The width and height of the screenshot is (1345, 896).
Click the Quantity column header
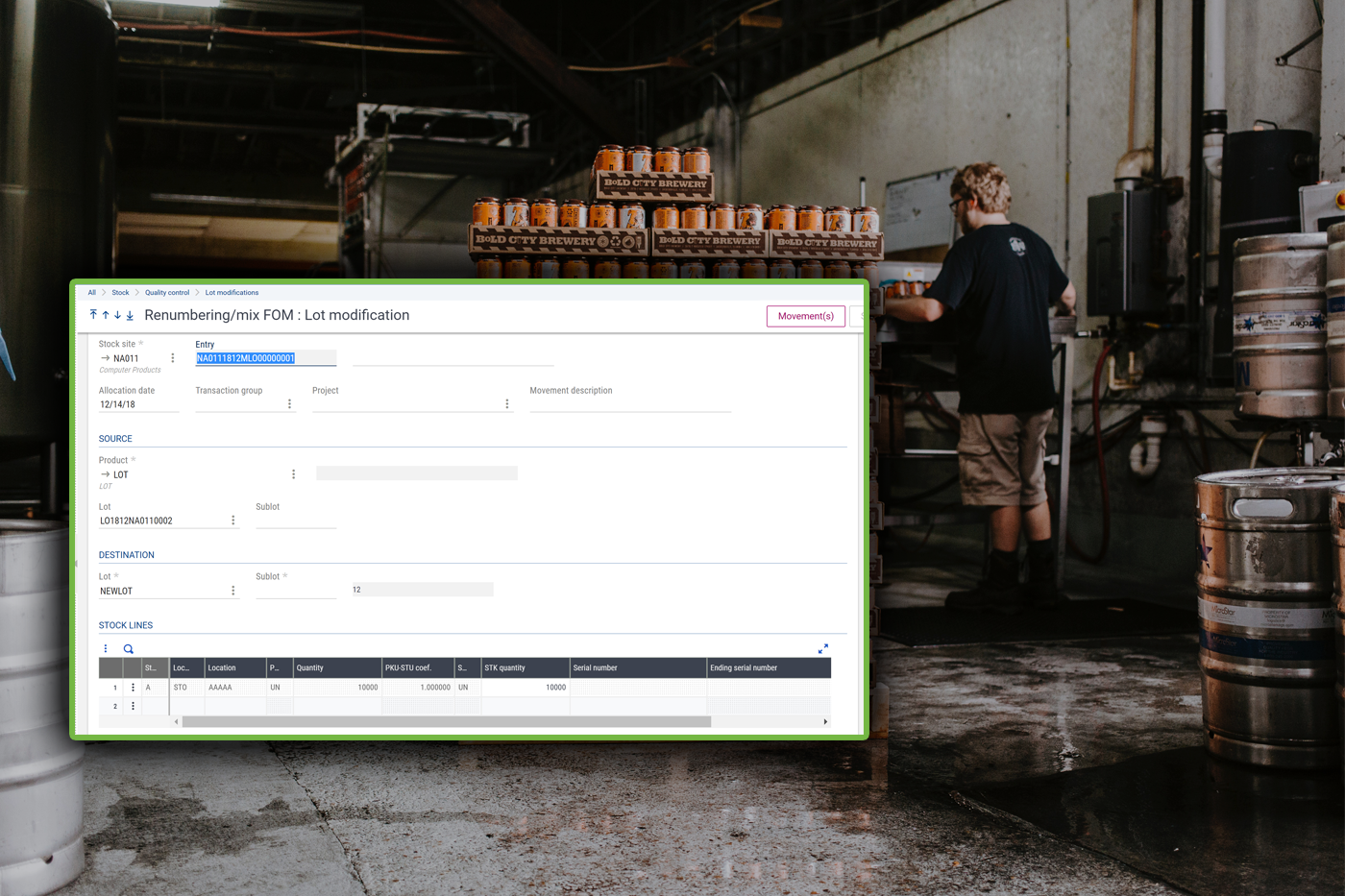pyautogui.click(x=336, y=667)
